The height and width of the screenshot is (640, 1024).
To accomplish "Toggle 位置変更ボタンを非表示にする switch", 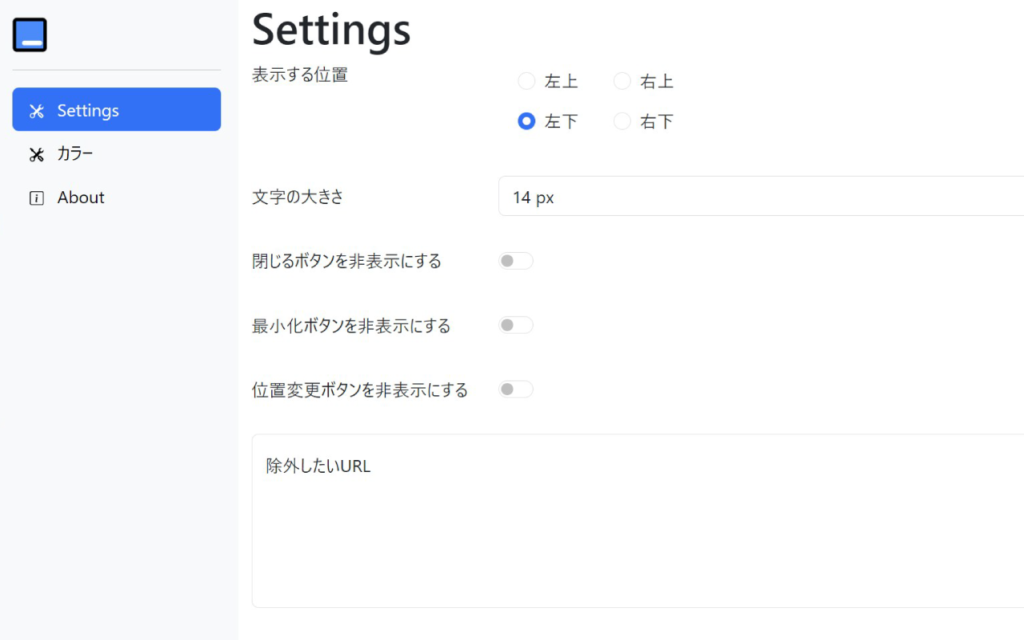I will (516, 389).
